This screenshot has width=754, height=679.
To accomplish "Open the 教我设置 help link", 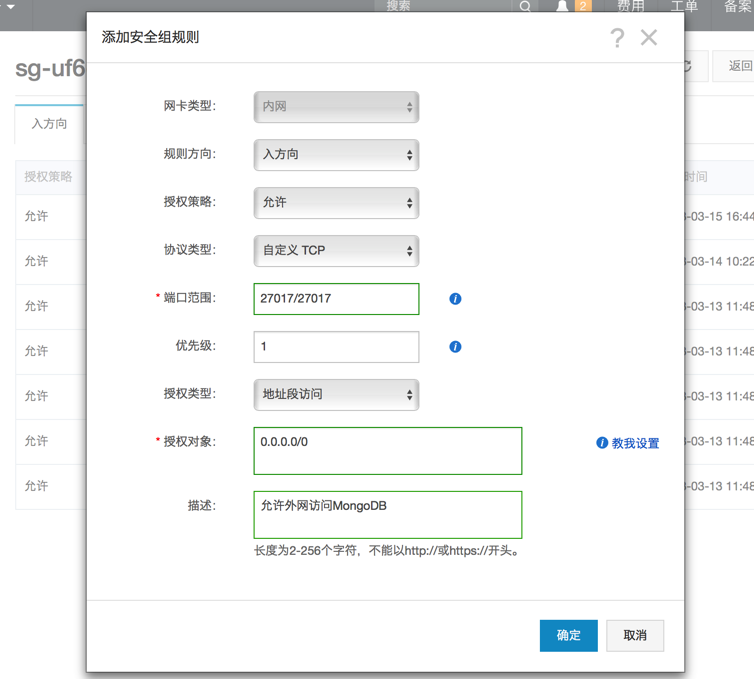I will click(635, 443).
